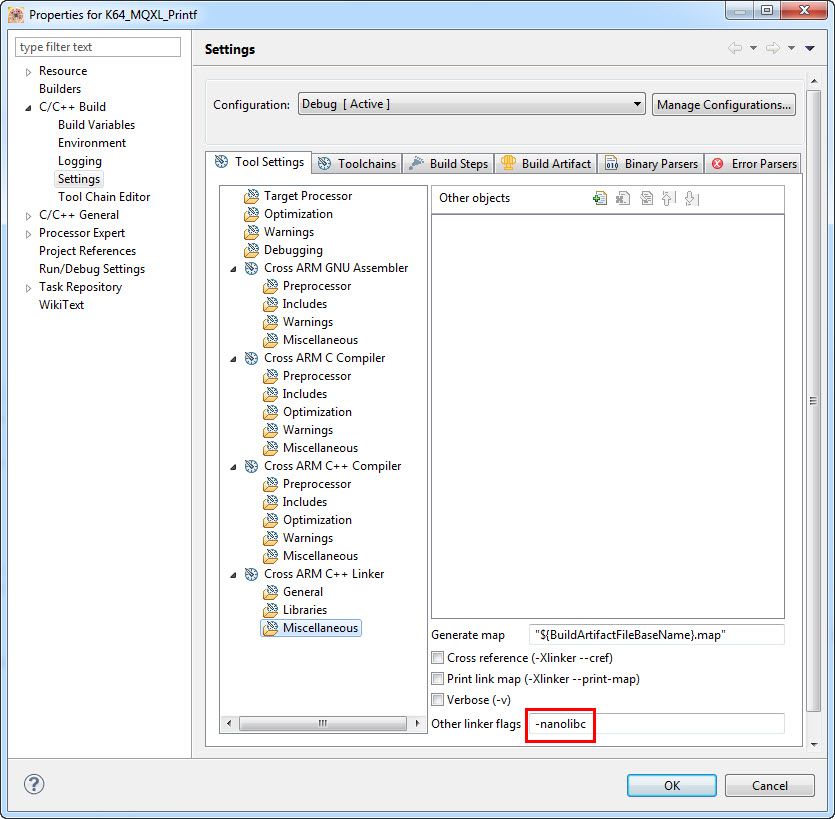Collapse the C/C++ Build tree node
The width and height of the screenshot is (835, 819).
click(28, 108)
